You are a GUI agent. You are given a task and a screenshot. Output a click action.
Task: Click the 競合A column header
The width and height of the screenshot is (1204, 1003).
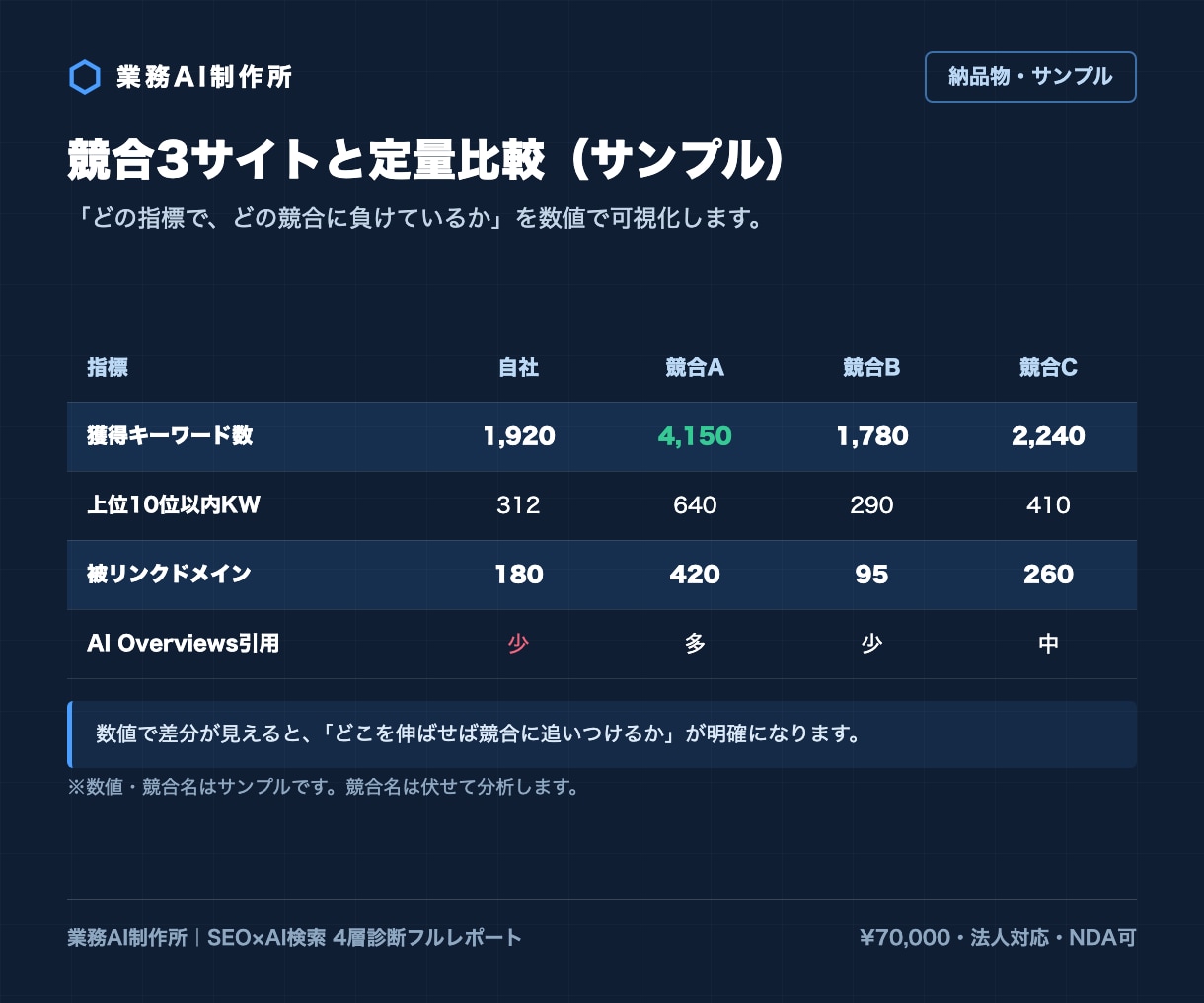695,368
